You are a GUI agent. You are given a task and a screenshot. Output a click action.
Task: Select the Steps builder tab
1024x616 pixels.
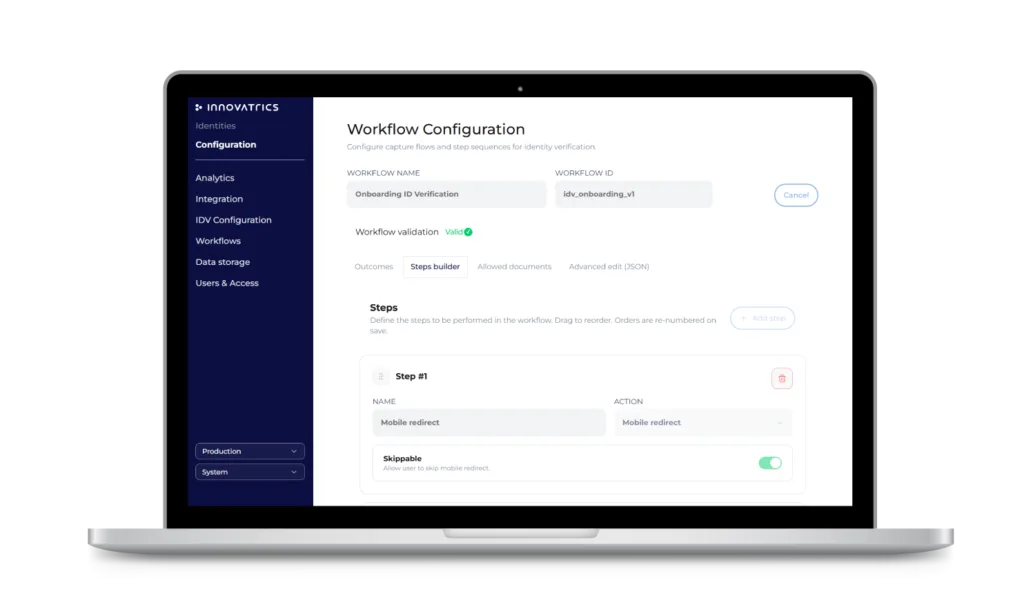coord(435,267)
